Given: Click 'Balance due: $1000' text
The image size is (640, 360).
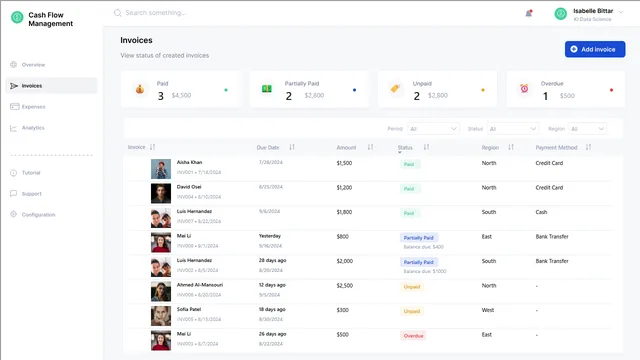Looking at the screenshot, I should (x=425, y=271).
